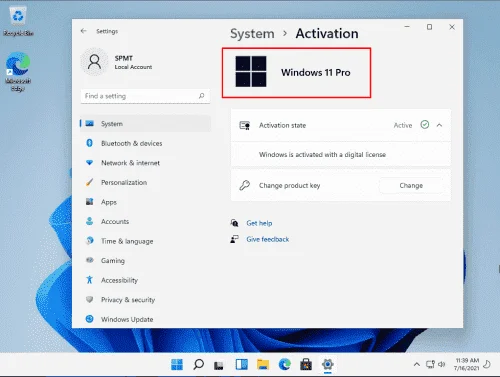
Task: Click the product key icon
Action: click(245, 185)
